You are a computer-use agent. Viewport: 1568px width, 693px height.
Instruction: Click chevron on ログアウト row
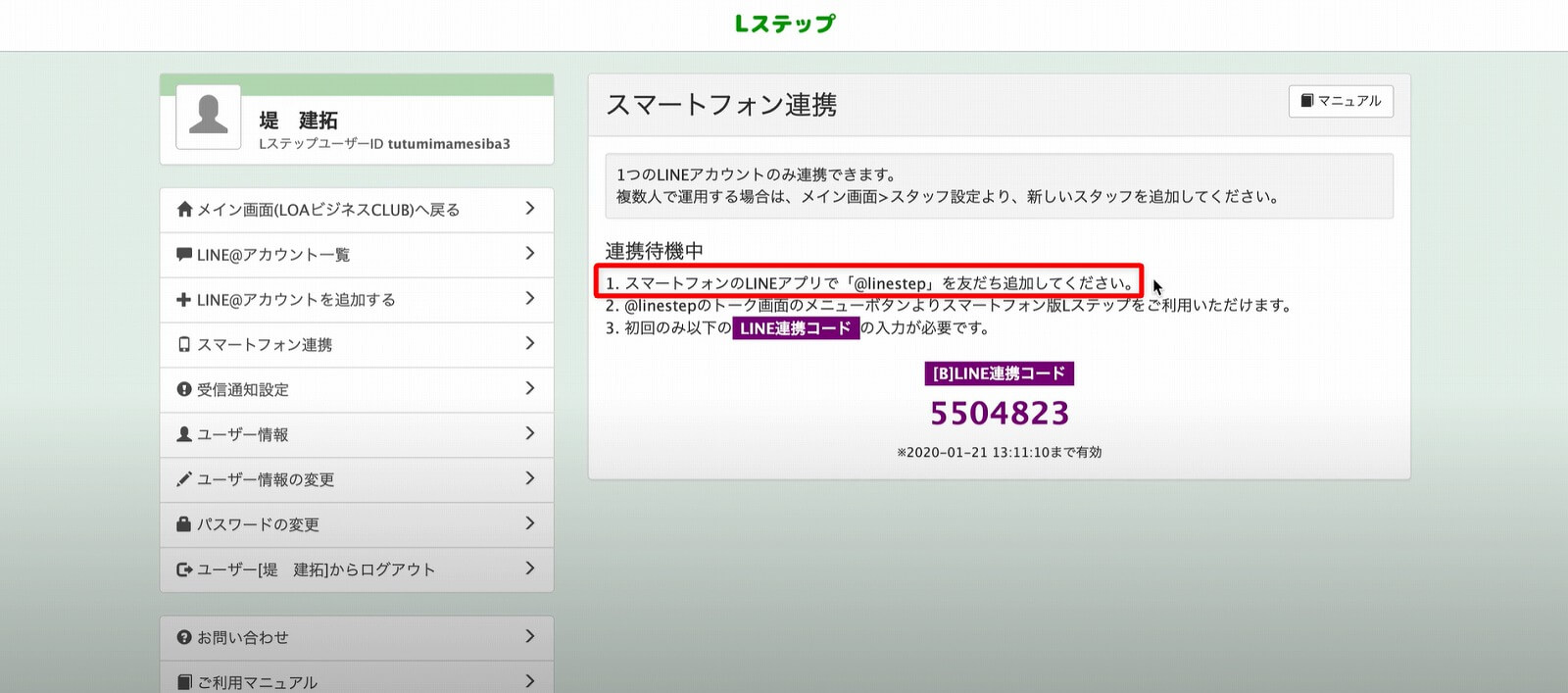[530, 569]
